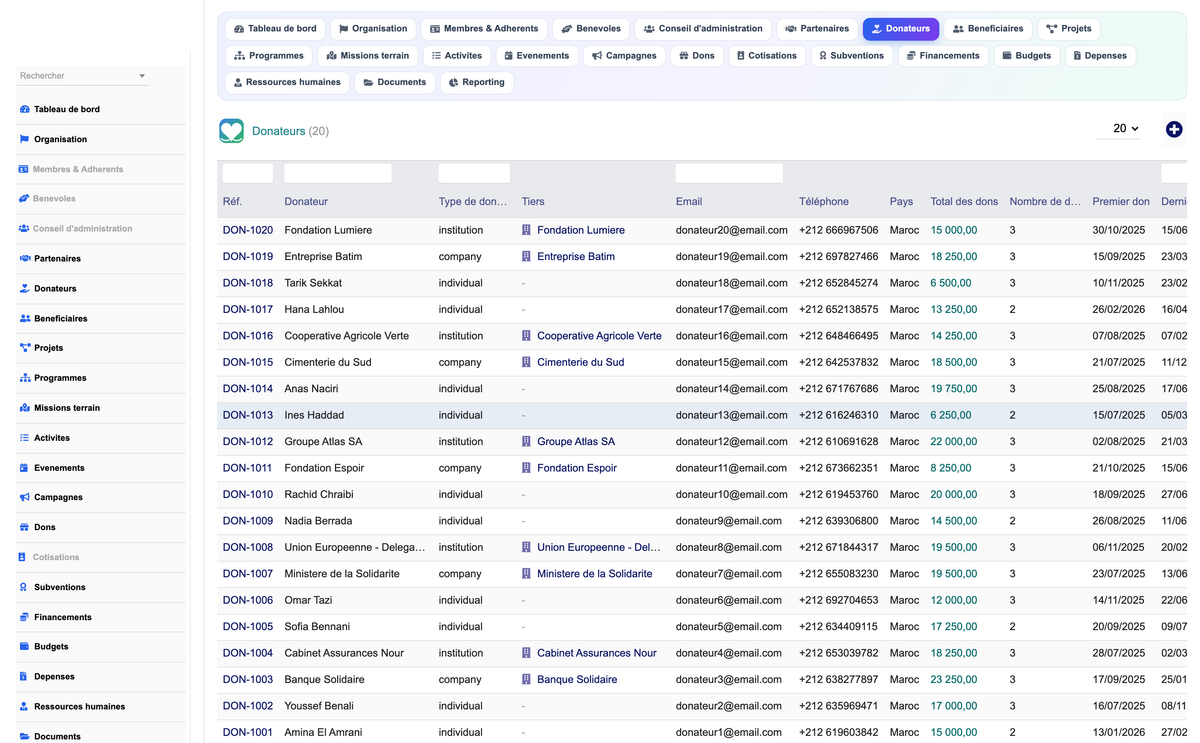Click sidebar Beneficiaires people icon
Screen dimensions: 1200x743
point(24,319)
